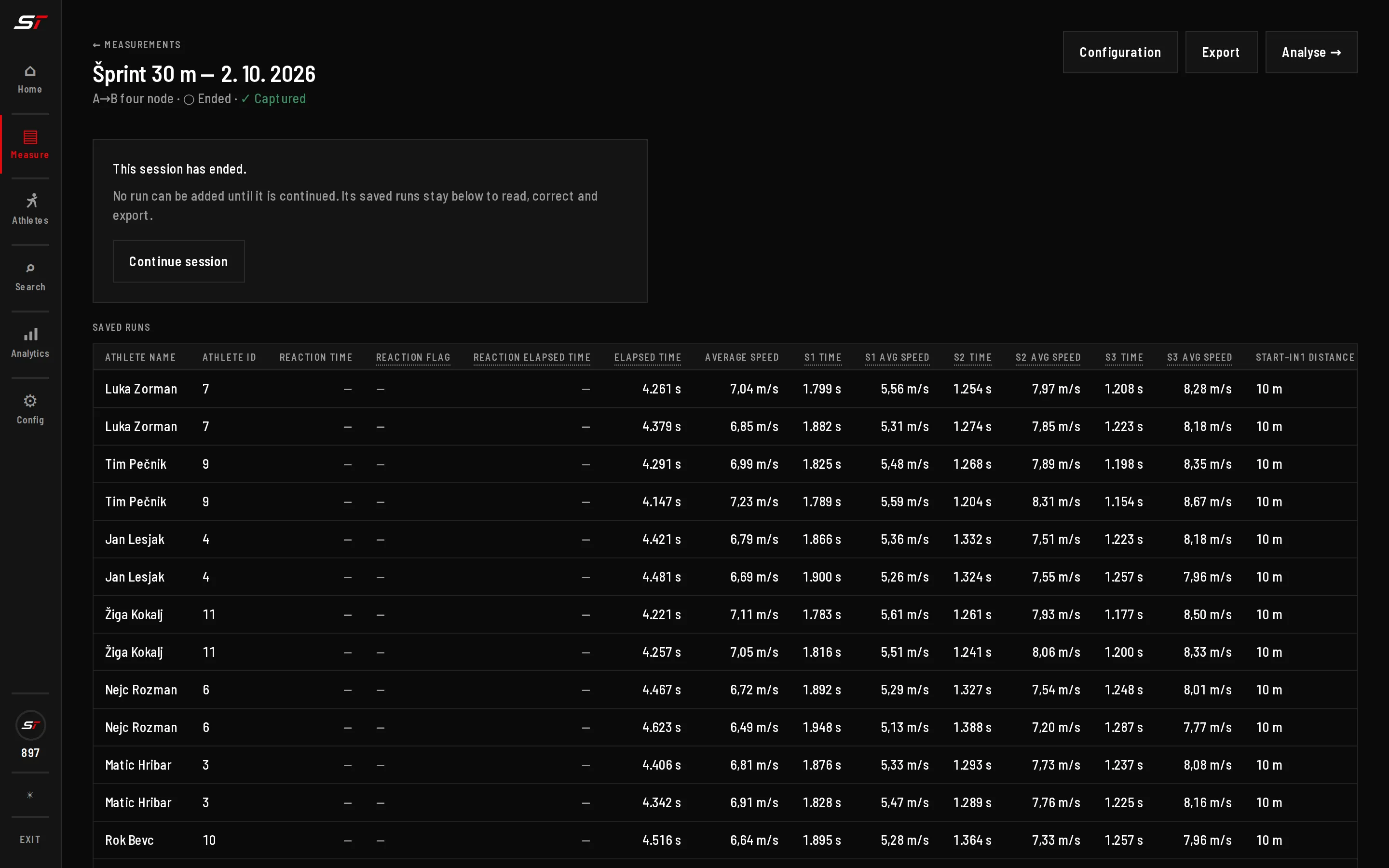Click the Reaction Flag column header

[x=413, y=357]
